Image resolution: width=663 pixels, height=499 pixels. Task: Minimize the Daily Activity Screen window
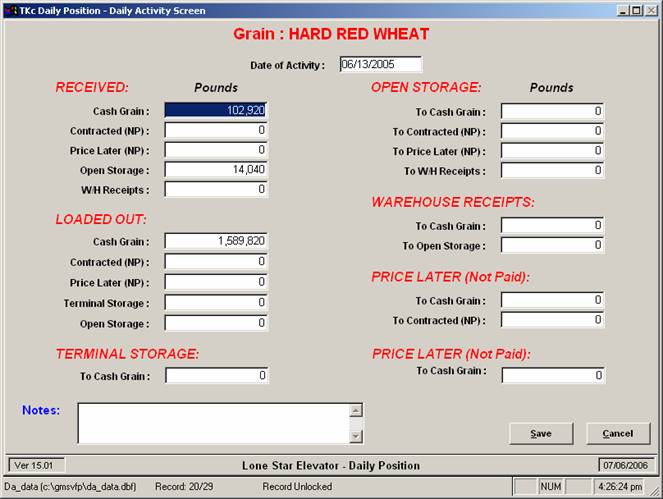(623, 10)
